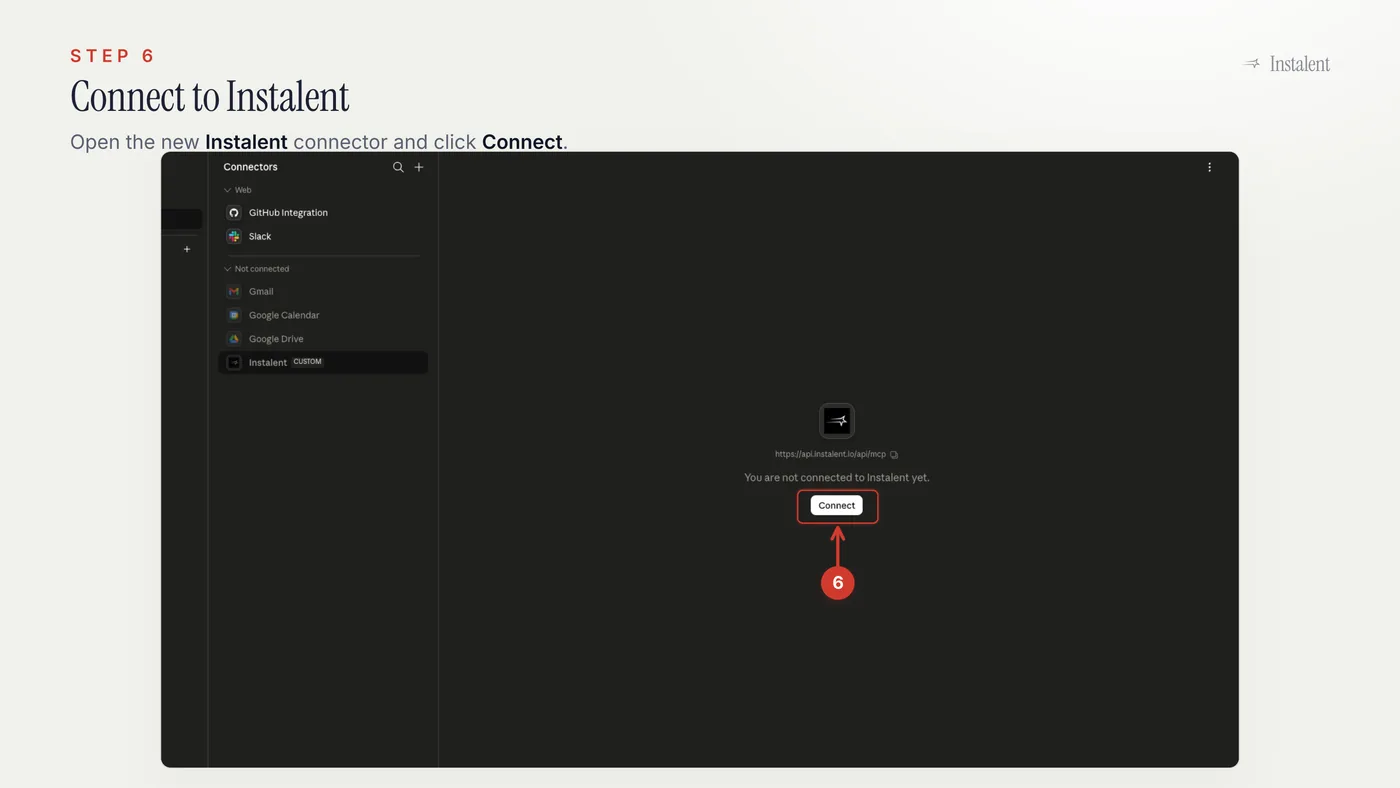Select the Google Calendar connector icon
This screenshot has width=1400, height=788.
234,316
